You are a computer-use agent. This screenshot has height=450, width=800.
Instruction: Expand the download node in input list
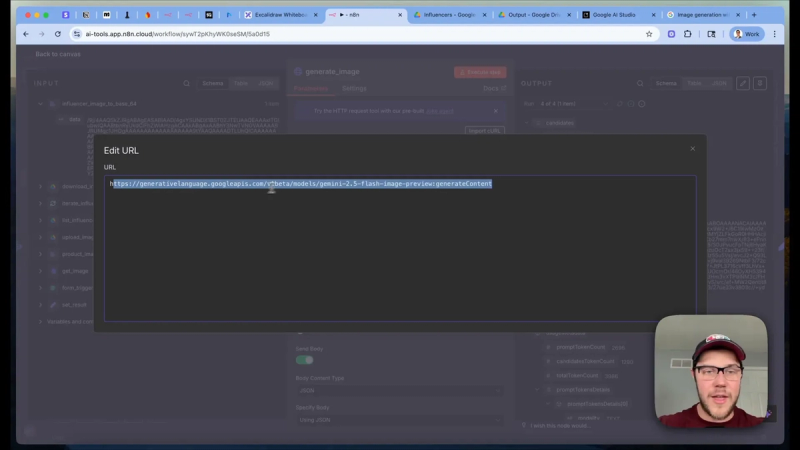point(40,186)
